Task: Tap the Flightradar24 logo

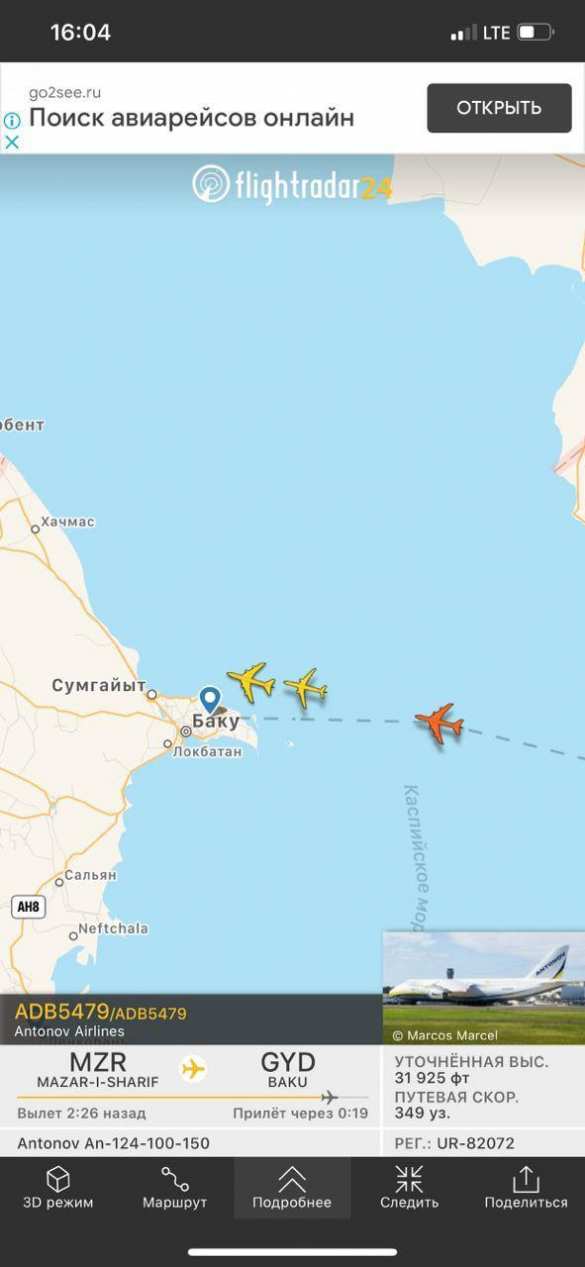Action: pyautogui.click(x=292, y=185)
